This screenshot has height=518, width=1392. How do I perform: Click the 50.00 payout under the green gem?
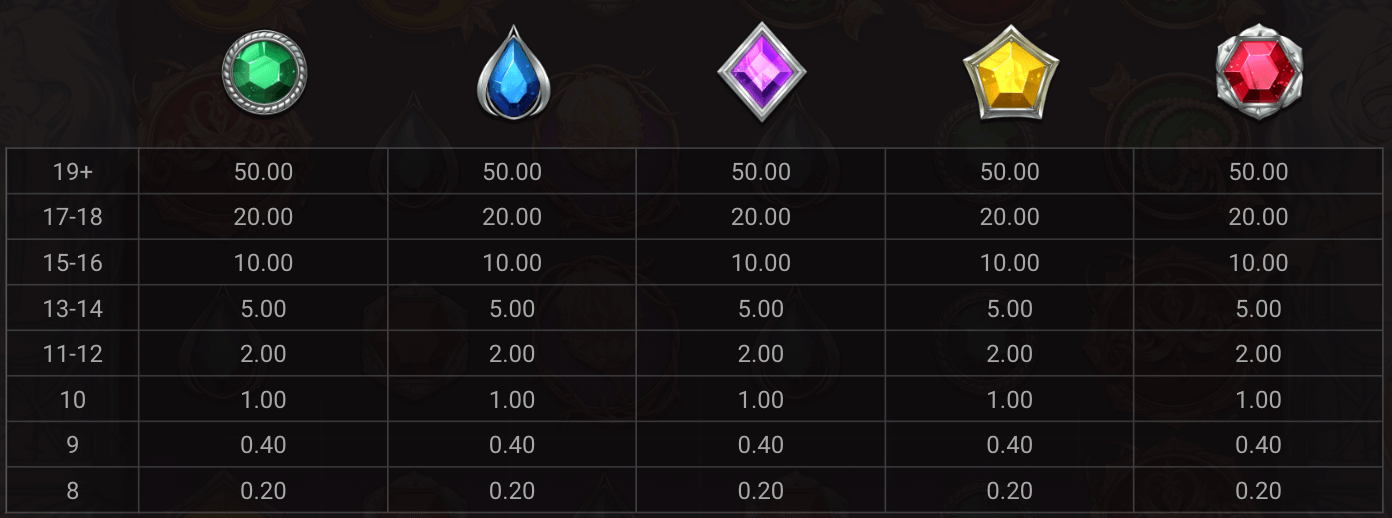pos(263,172)
